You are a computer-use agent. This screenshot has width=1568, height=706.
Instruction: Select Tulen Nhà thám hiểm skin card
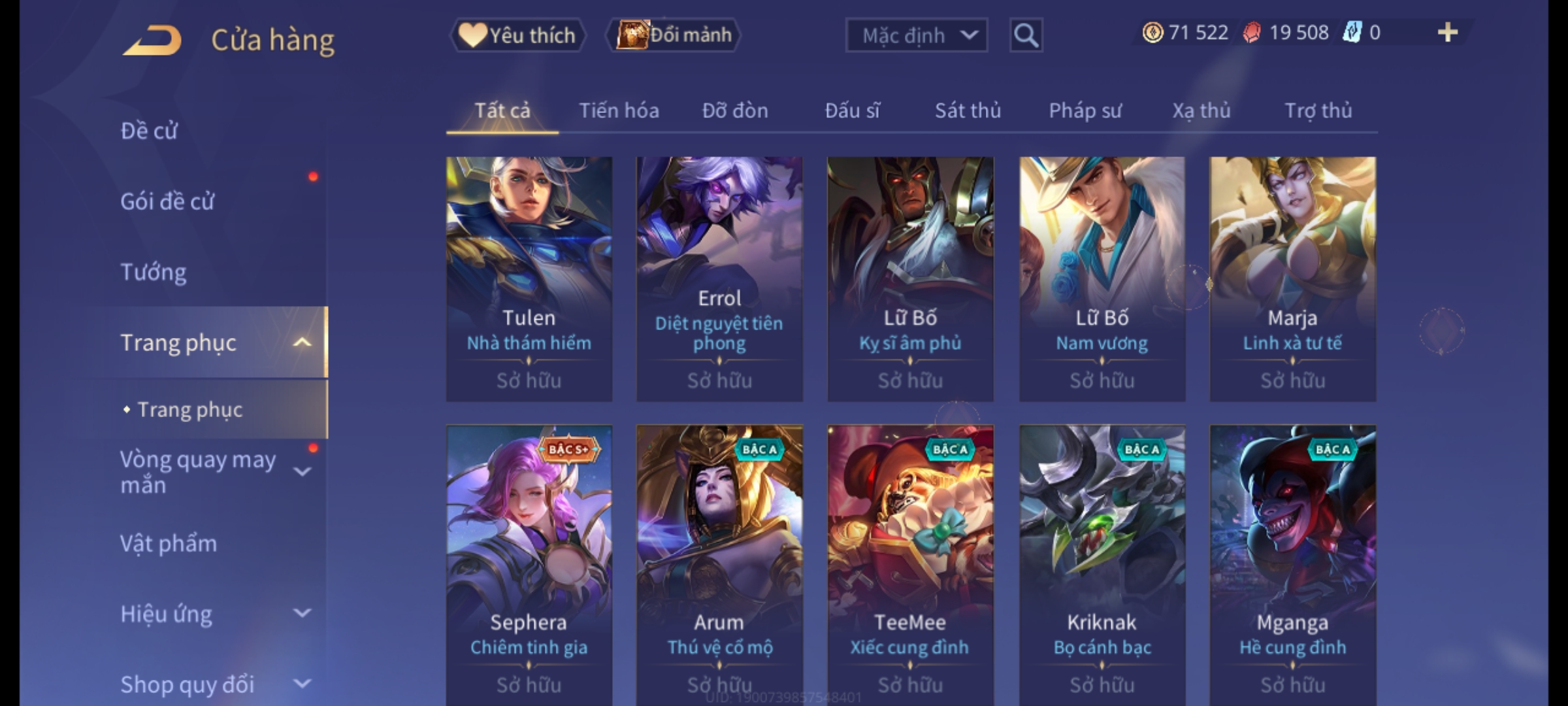point(529,279)
